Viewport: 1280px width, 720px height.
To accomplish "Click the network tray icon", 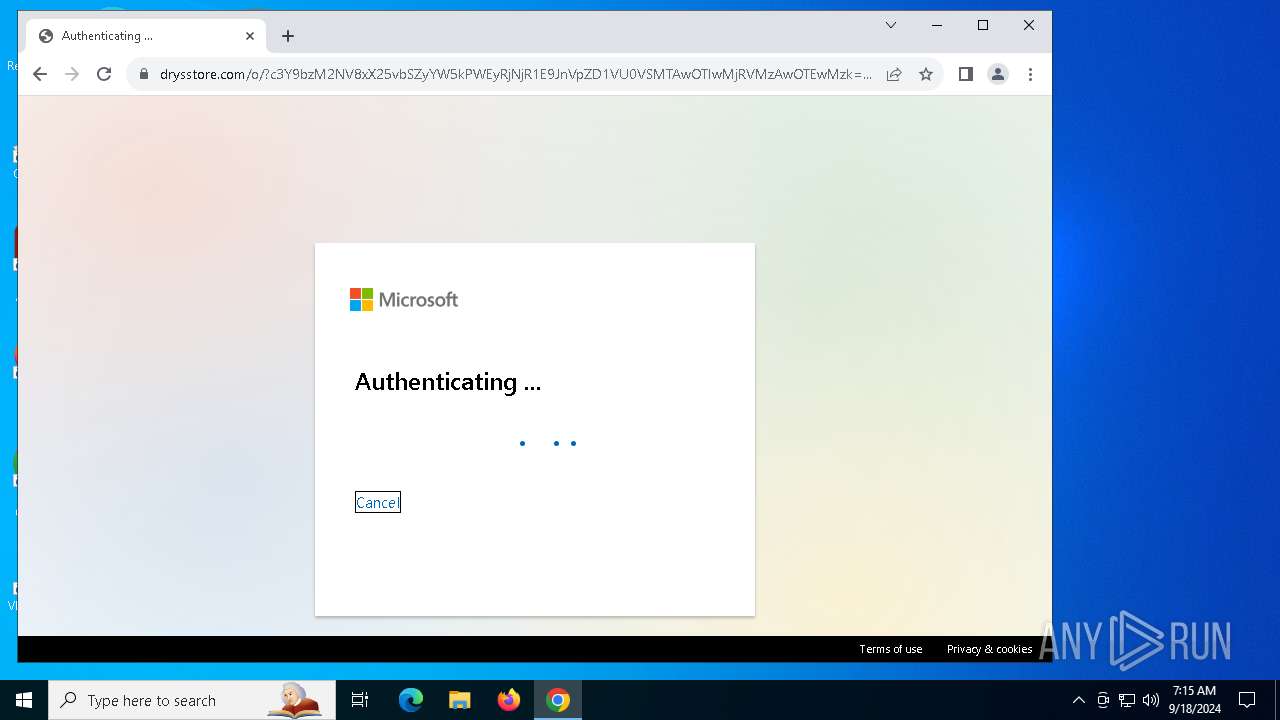I will click(x=1127, y=700).
